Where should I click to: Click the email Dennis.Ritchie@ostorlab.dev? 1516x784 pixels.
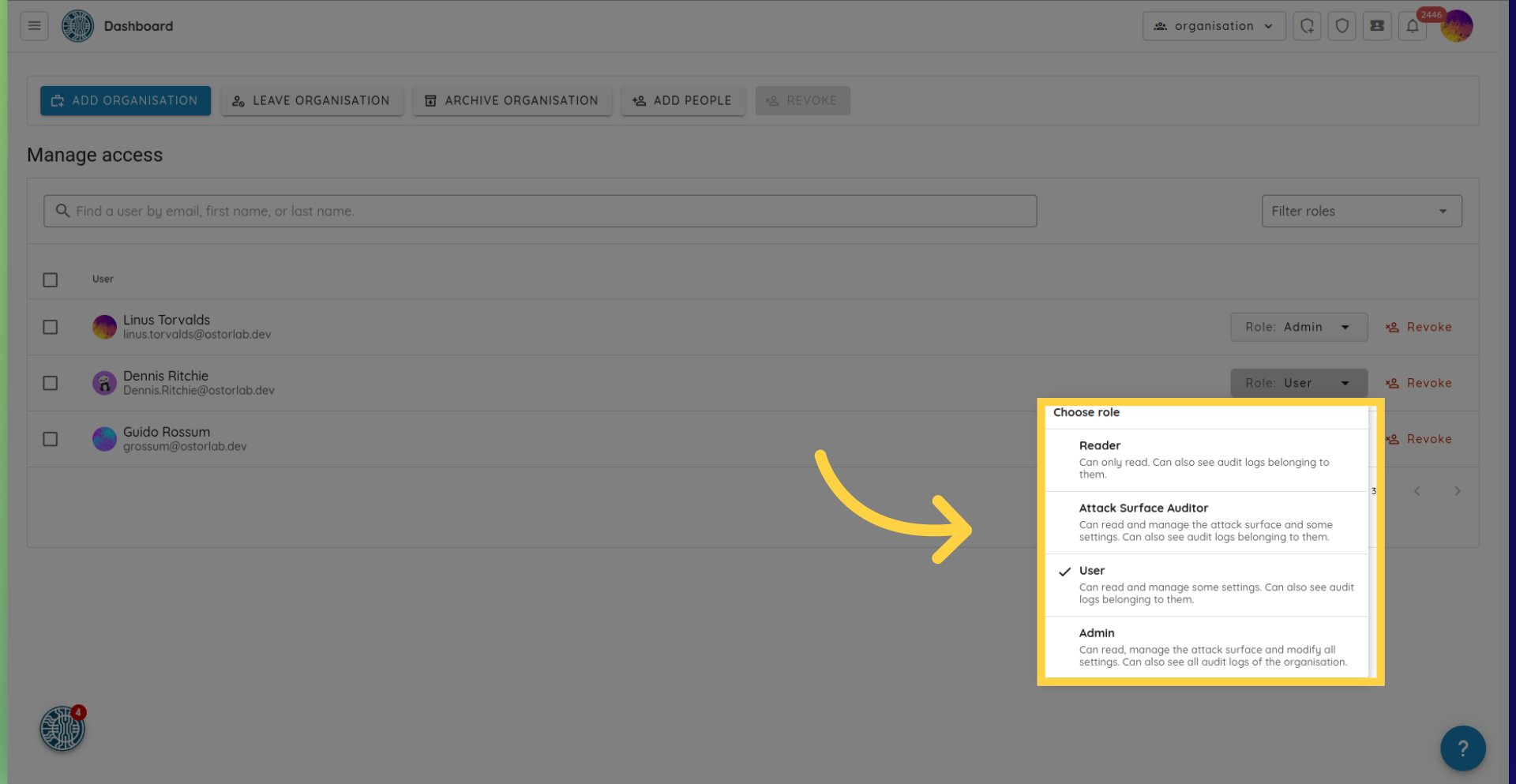[199, 390]
